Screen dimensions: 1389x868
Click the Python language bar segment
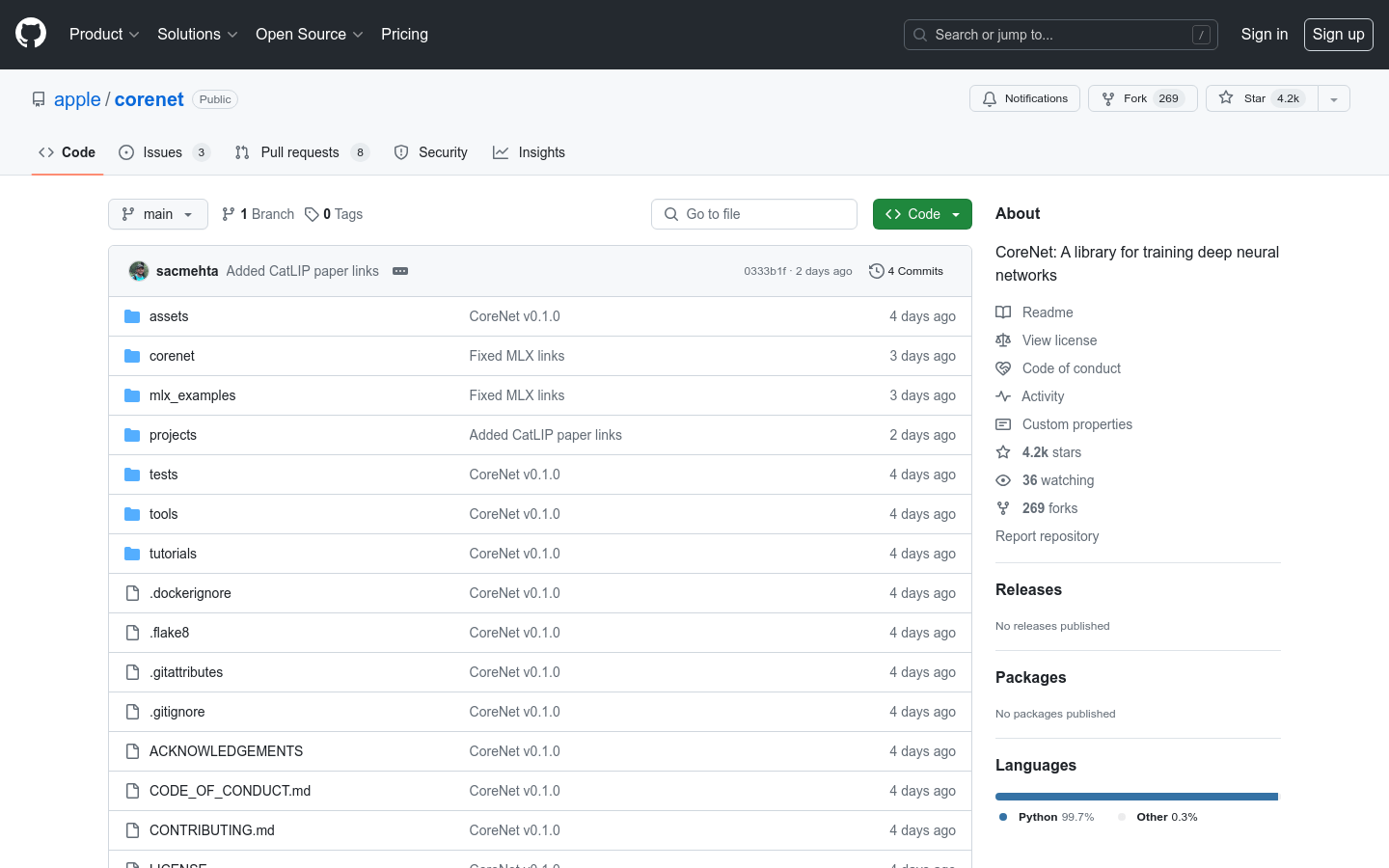coord(1135,797)
